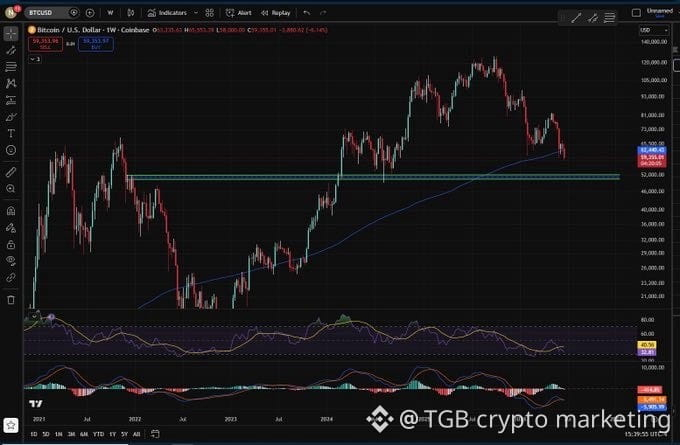
Task: Open the Fibonacci/gann tools in left sidebar
Action: point(11,66)
